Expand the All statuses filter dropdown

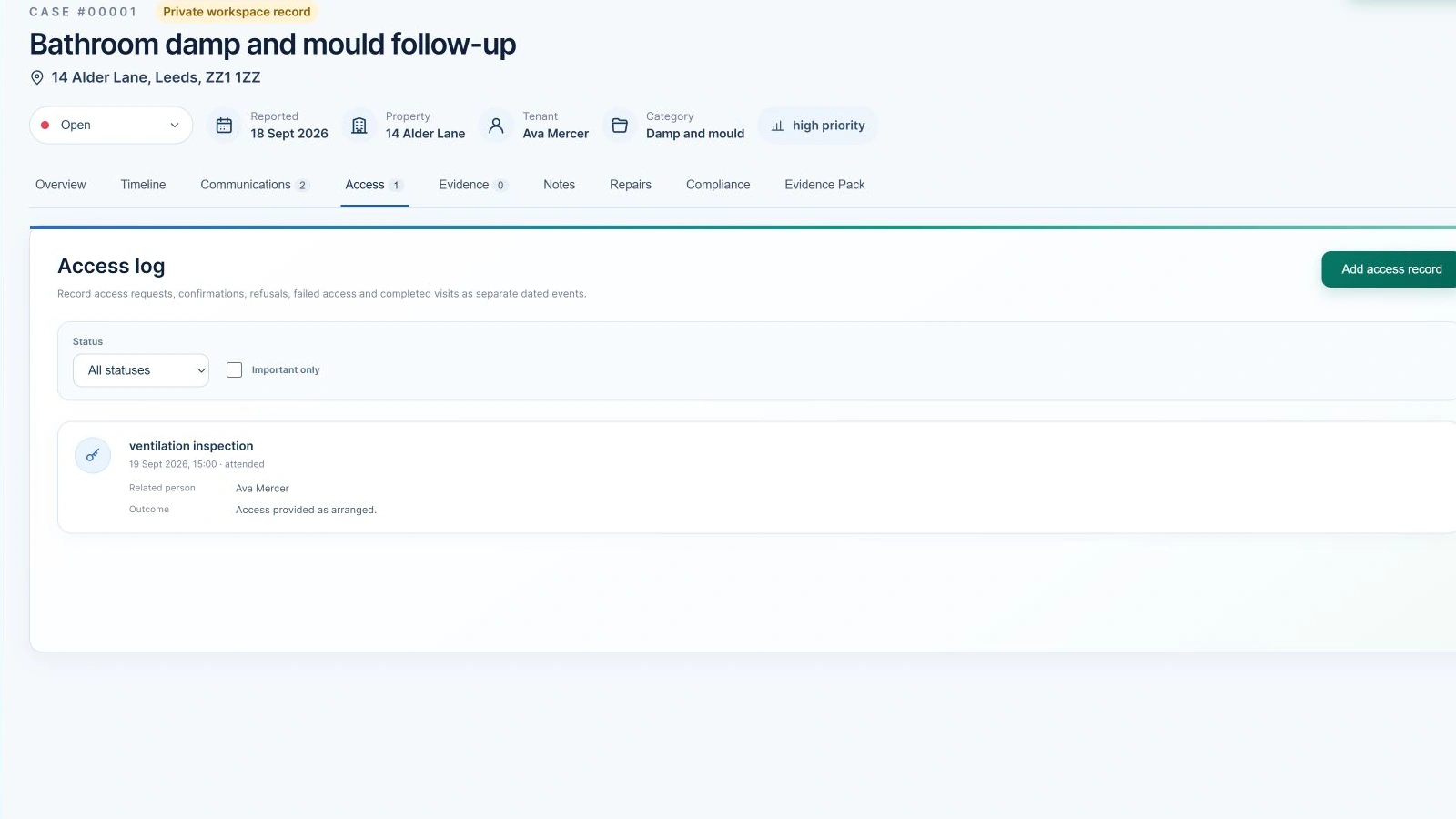pyautogui.click(x=141, y=370)
